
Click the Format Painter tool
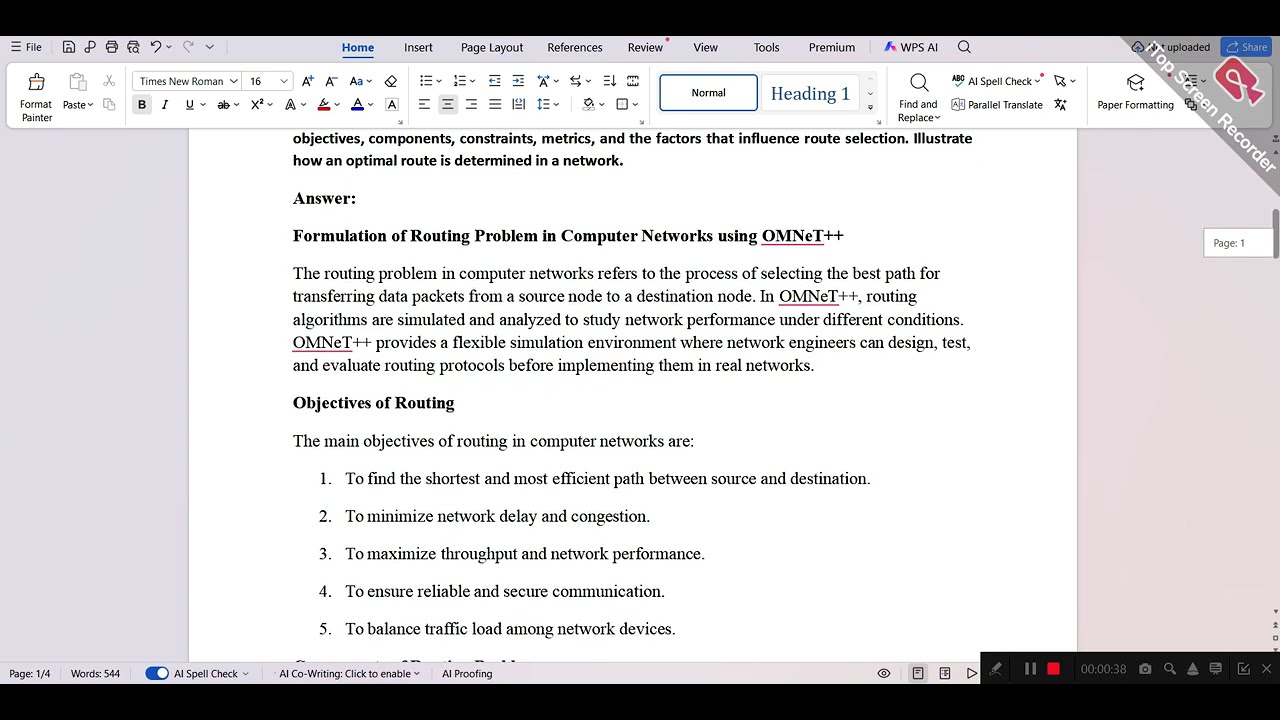[x=36, y=98]
